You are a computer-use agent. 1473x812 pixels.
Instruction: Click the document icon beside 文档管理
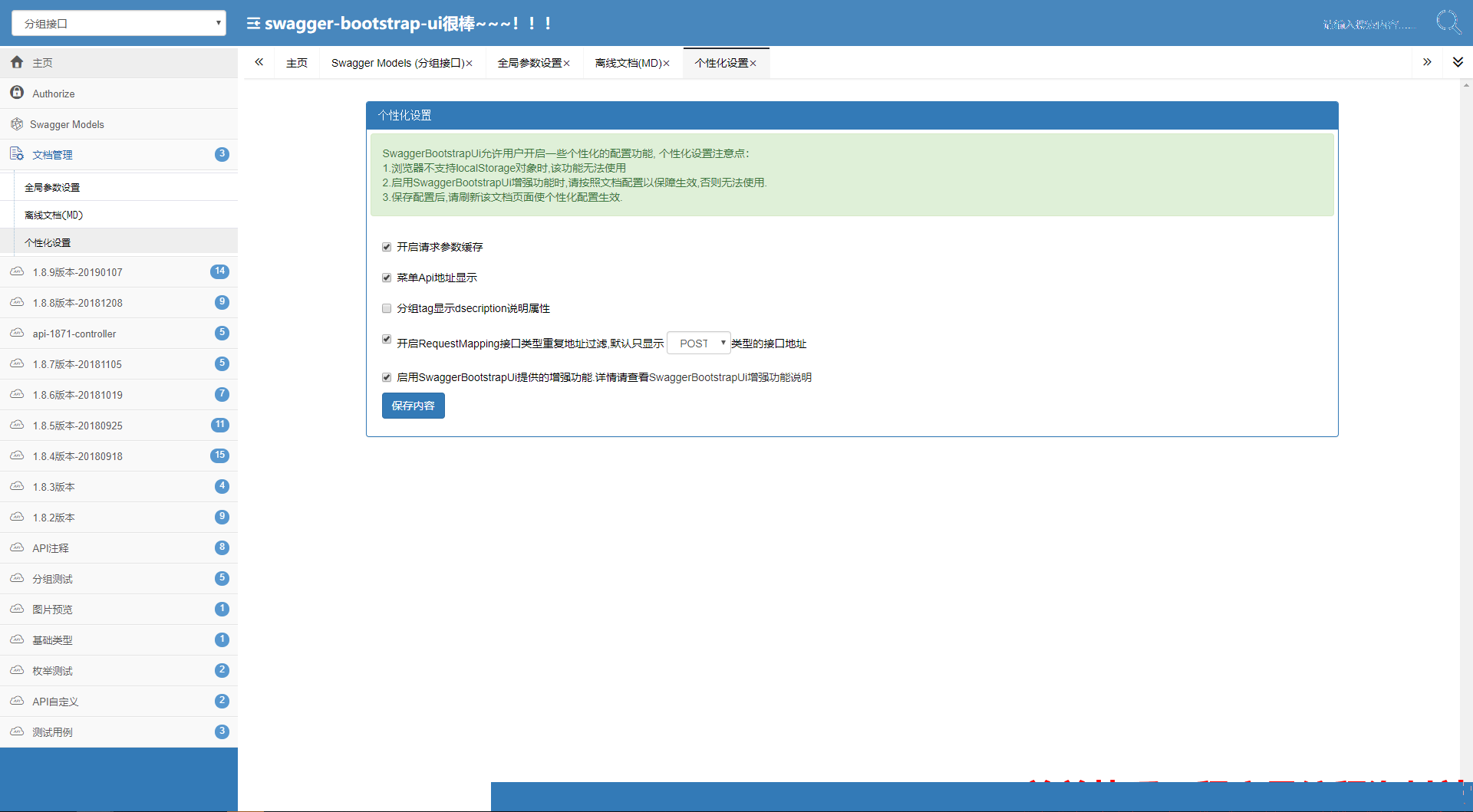[x=17, y=154]
